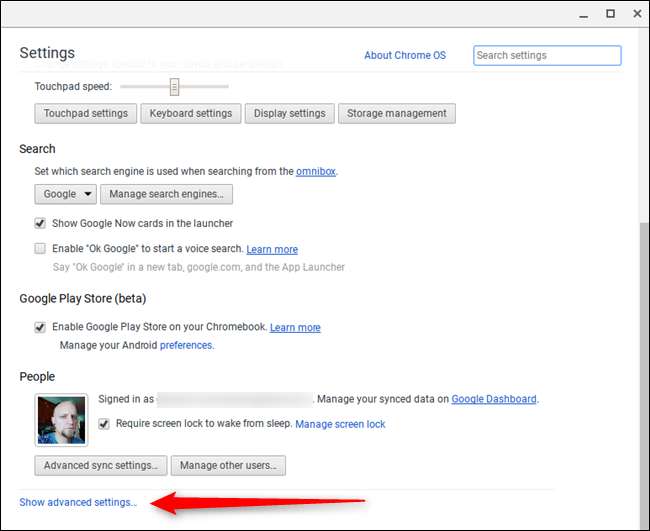Click the vertical scrollbar thumb
This screenshot has height=531, width=650.
[x=644, y=375]
